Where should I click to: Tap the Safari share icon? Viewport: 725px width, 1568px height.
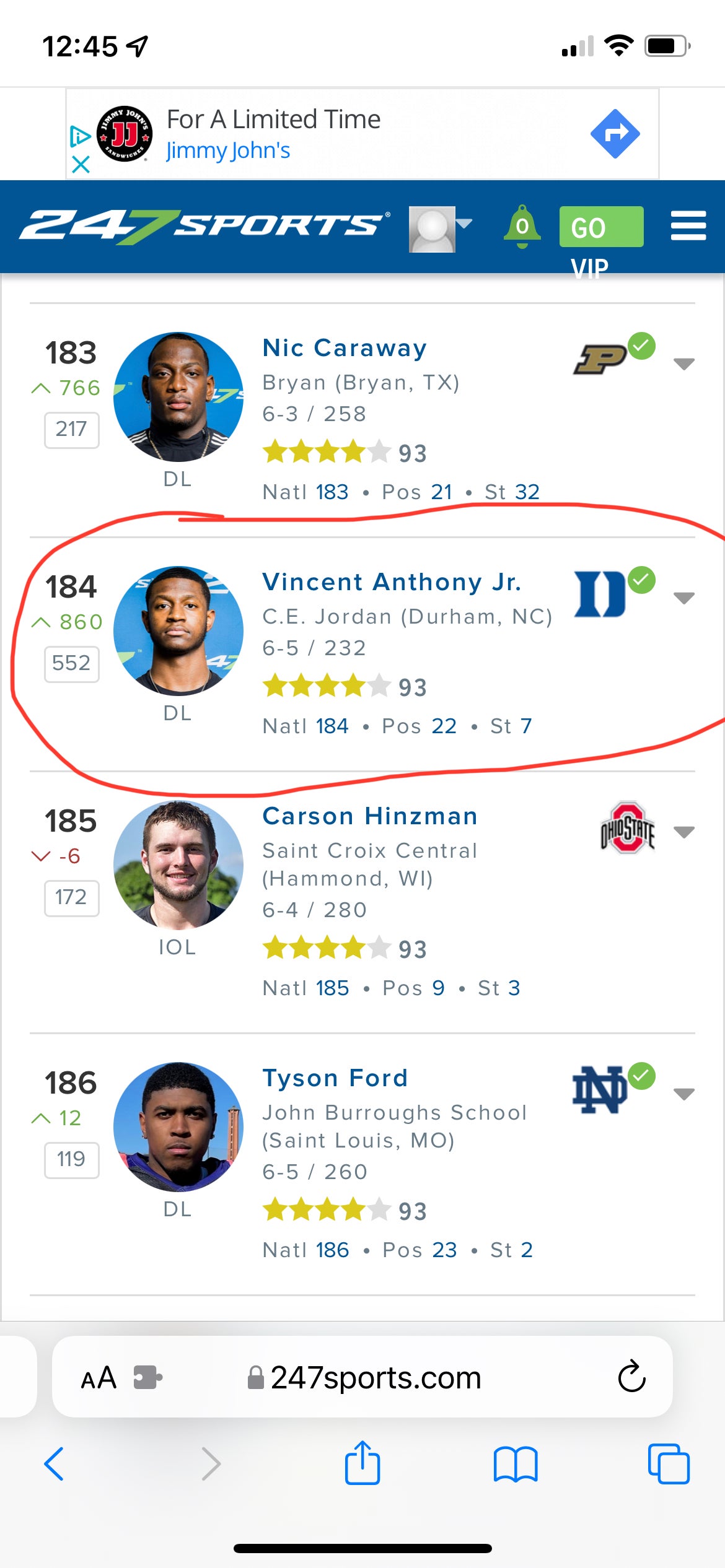pyautogui.click(x=362, y=1464)
